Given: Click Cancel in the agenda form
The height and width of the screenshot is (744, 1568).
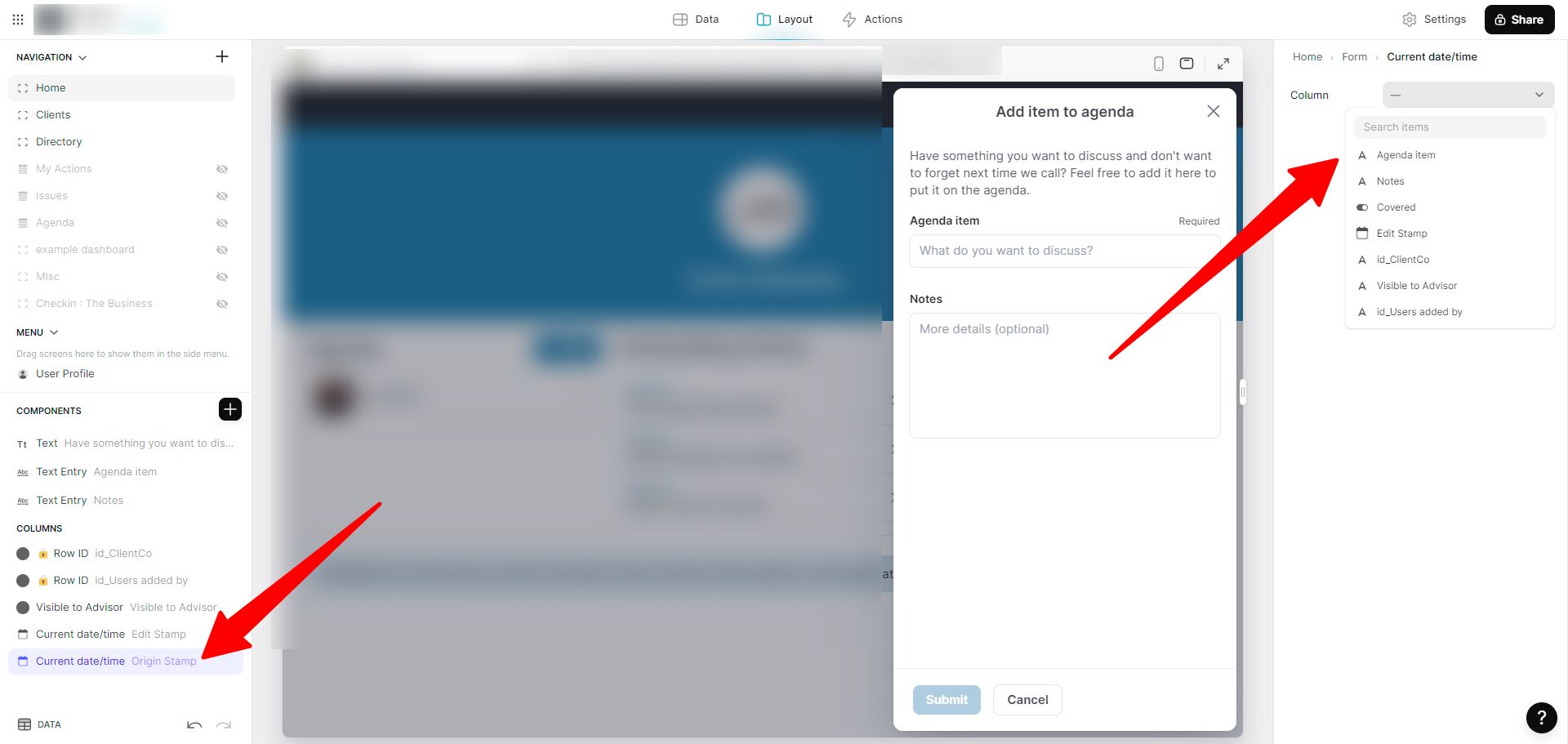Looking at the screenshot, I should point(1027,700).
